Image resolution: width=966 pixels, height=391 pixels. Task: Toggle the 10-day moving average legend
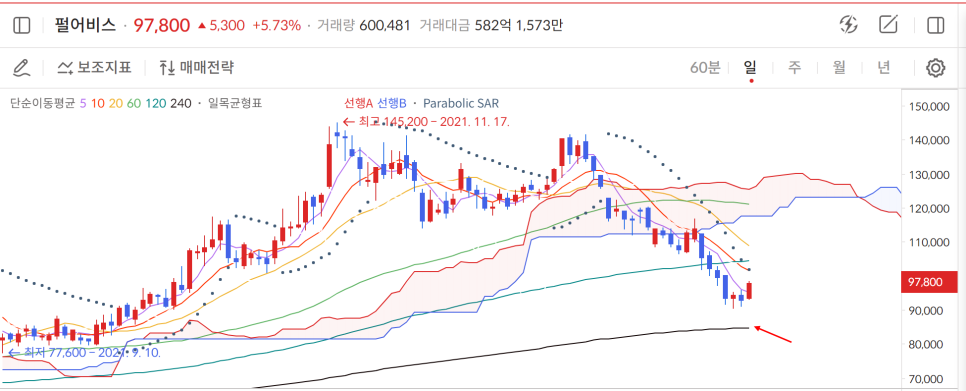97,103
